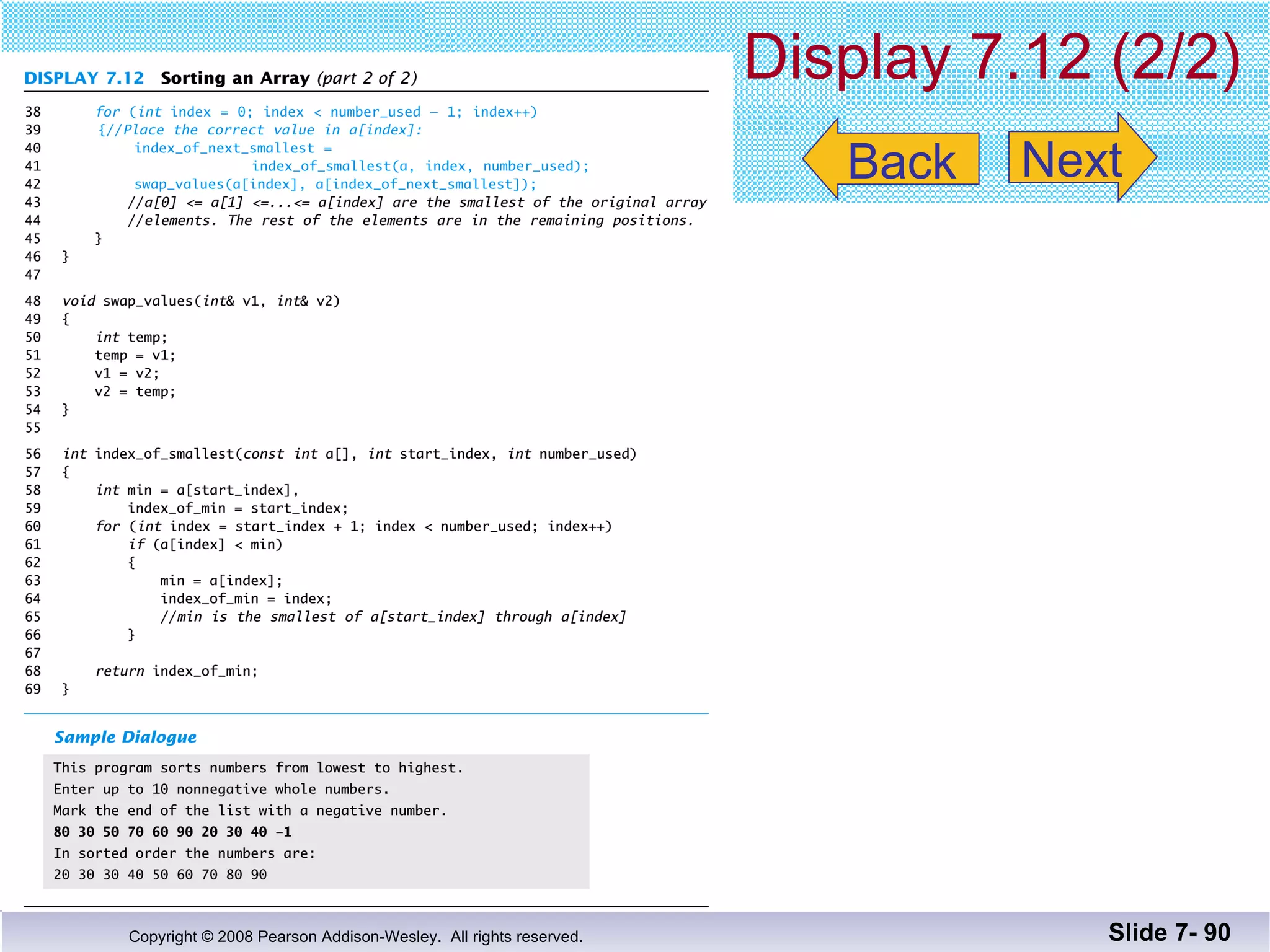Click 'In sorted order the numbers are:'
The height and width of the screenshot is (952, 1270).
[184, 853]
